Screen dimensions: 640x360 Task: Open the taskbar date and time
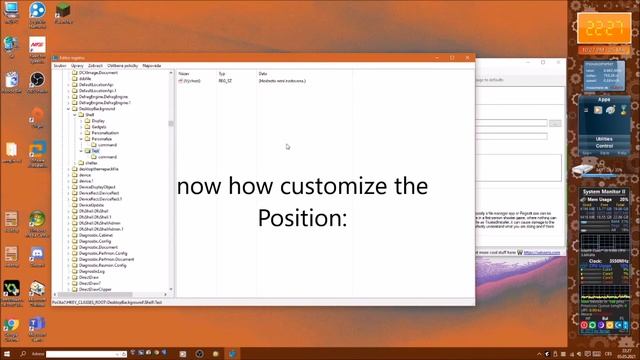pyautogui.click(x=627, y=354)
